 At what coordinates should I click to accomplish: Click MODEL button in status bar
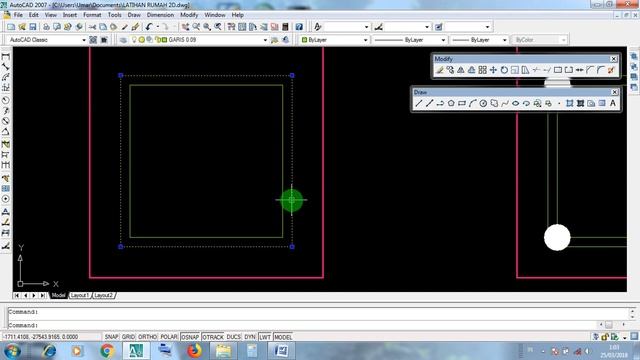click(283, 337)
